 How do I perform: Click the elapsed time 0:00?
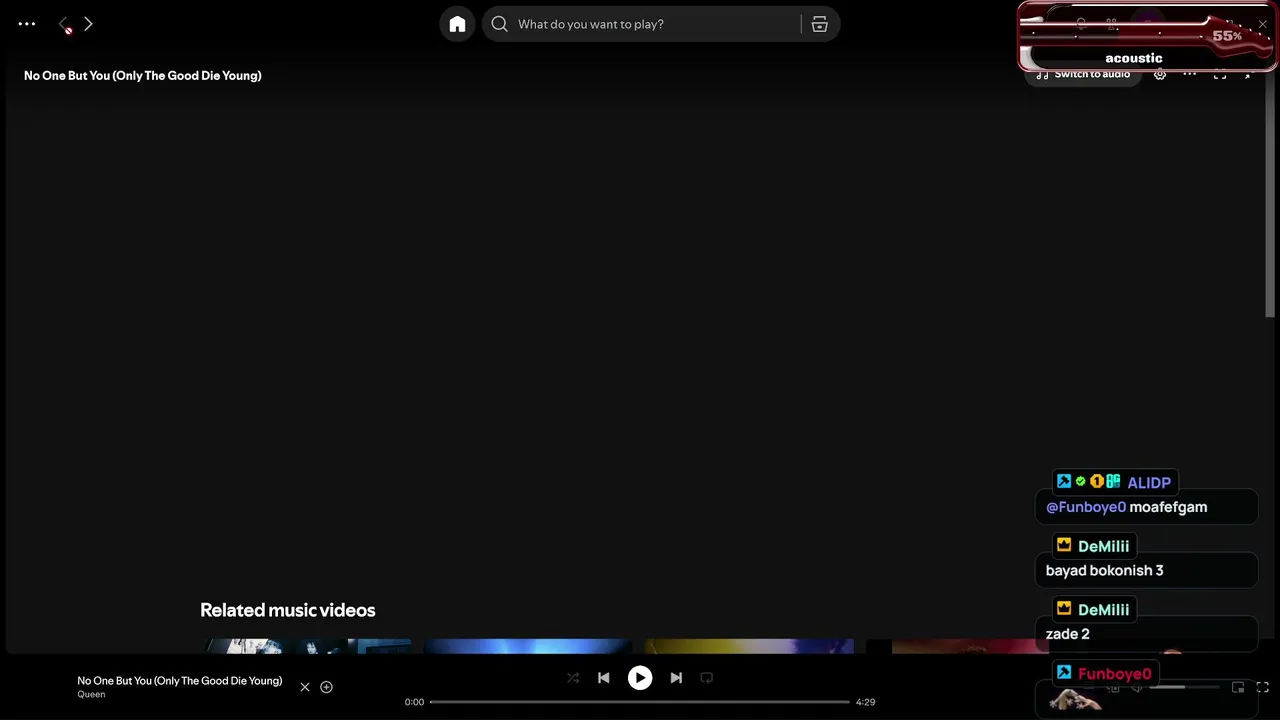click(x=414, y=702)
